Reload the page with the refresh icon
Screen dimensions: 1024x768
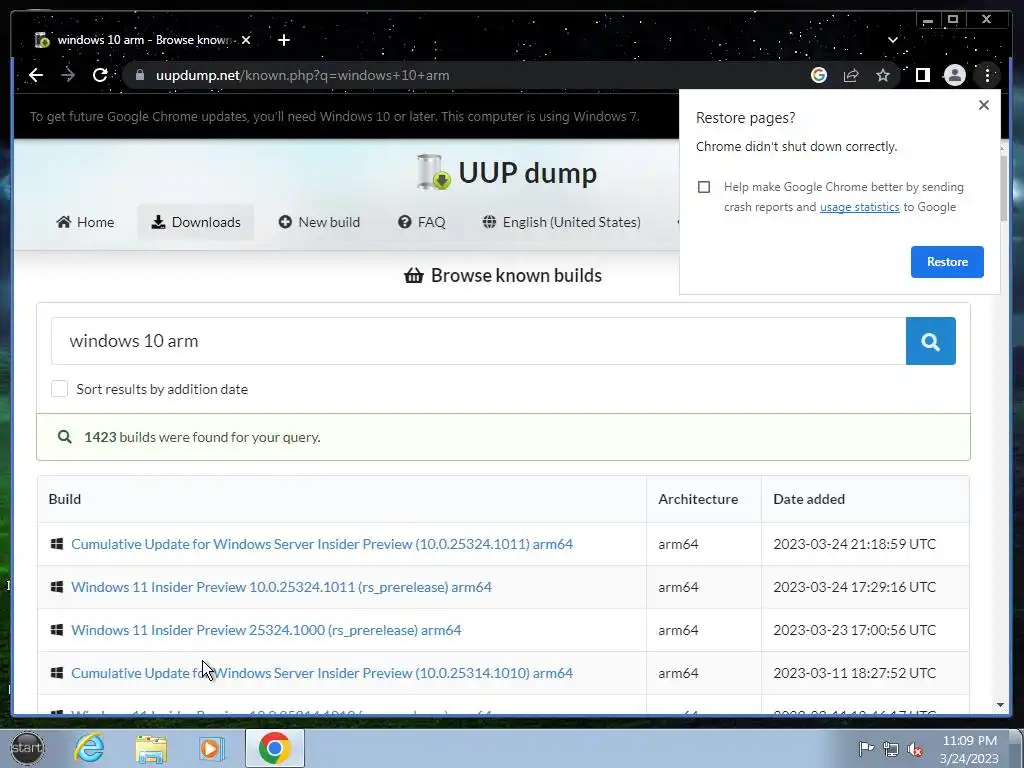click(x=100, y=75)
